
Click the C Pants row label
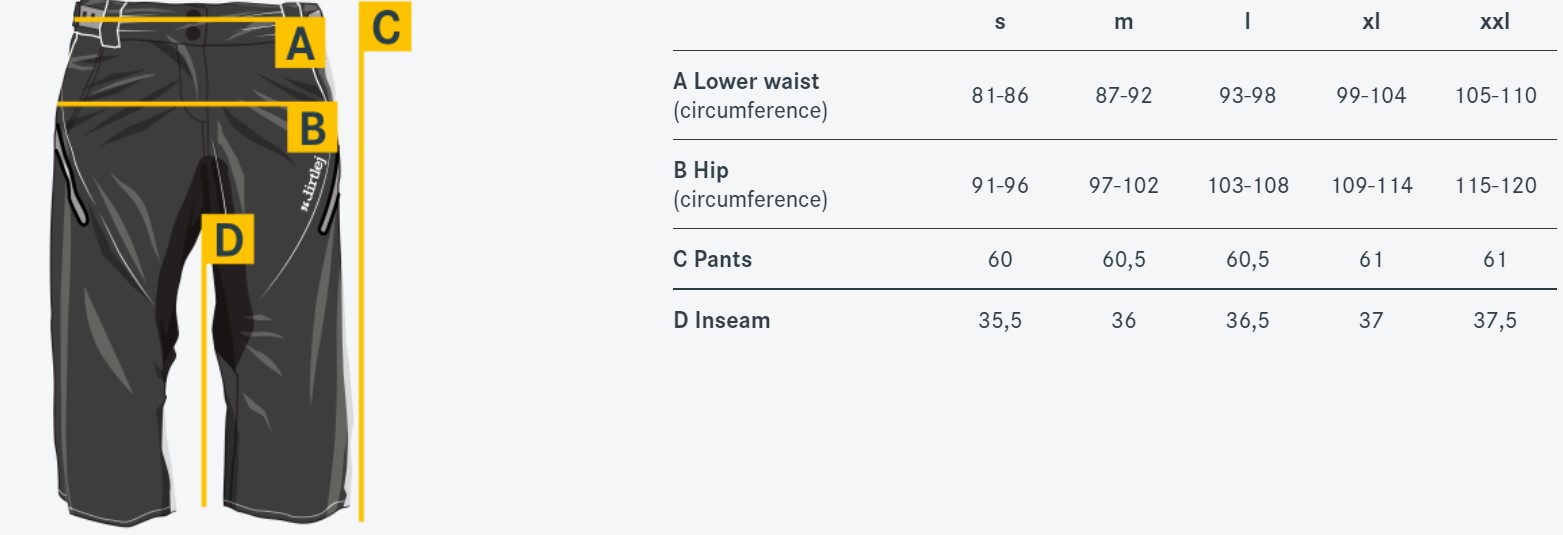click(712, 259)
